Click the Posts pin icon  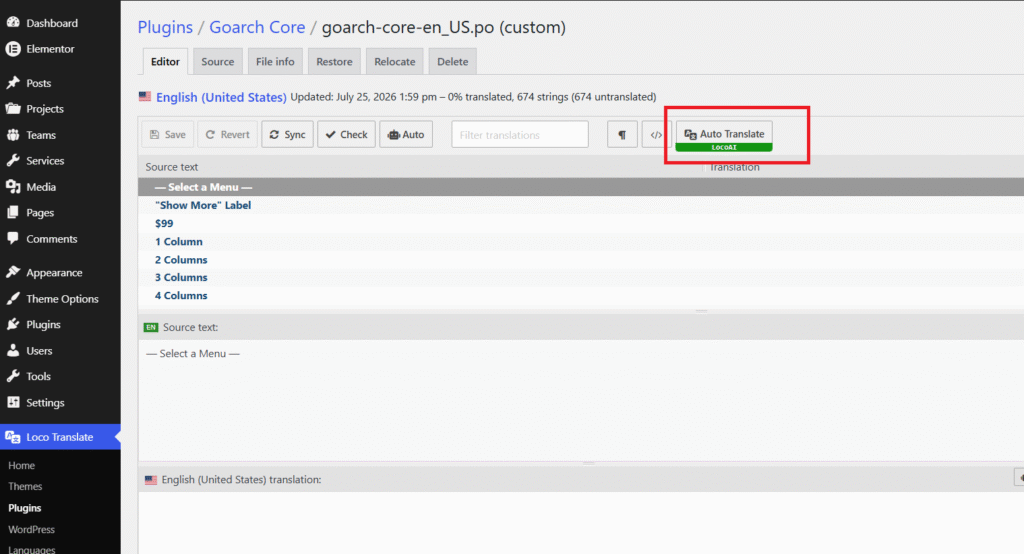pos(13,83)
